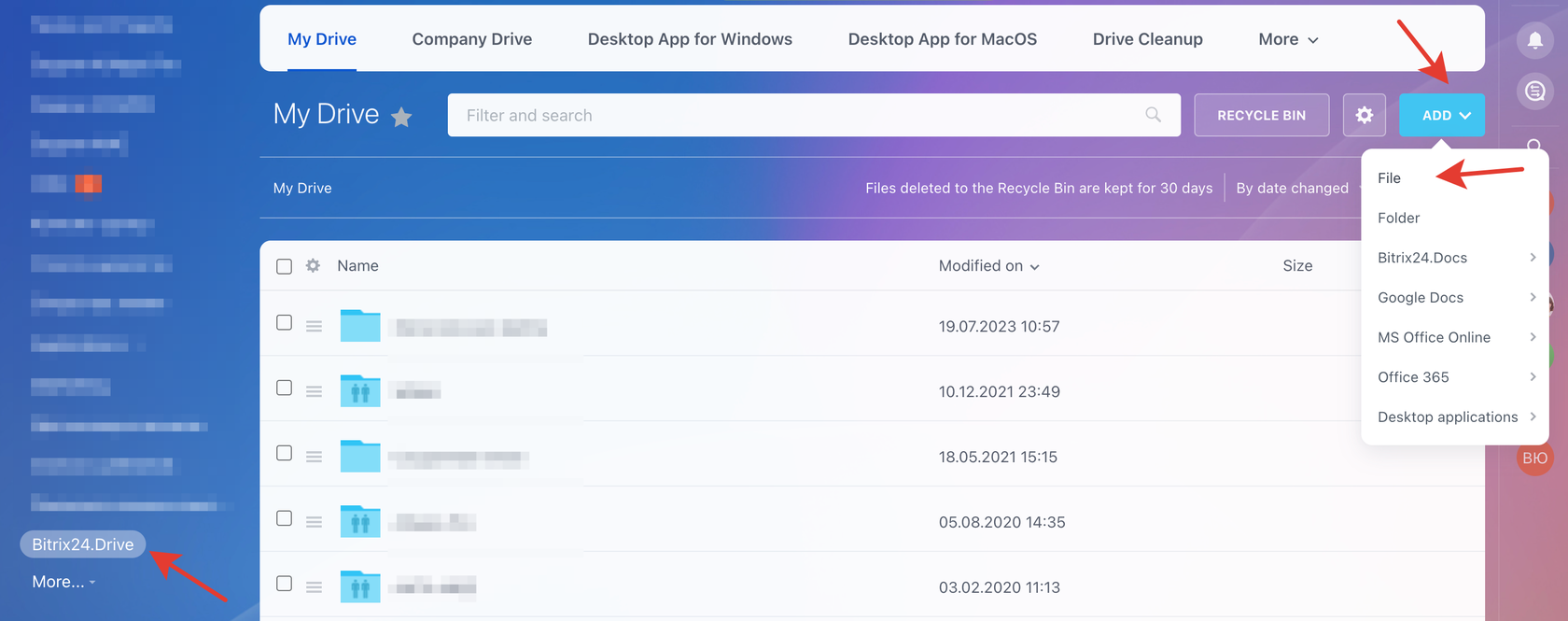Click the date 10.12.2021 23:49
1568x621 pixels.
click(1000, 392)
